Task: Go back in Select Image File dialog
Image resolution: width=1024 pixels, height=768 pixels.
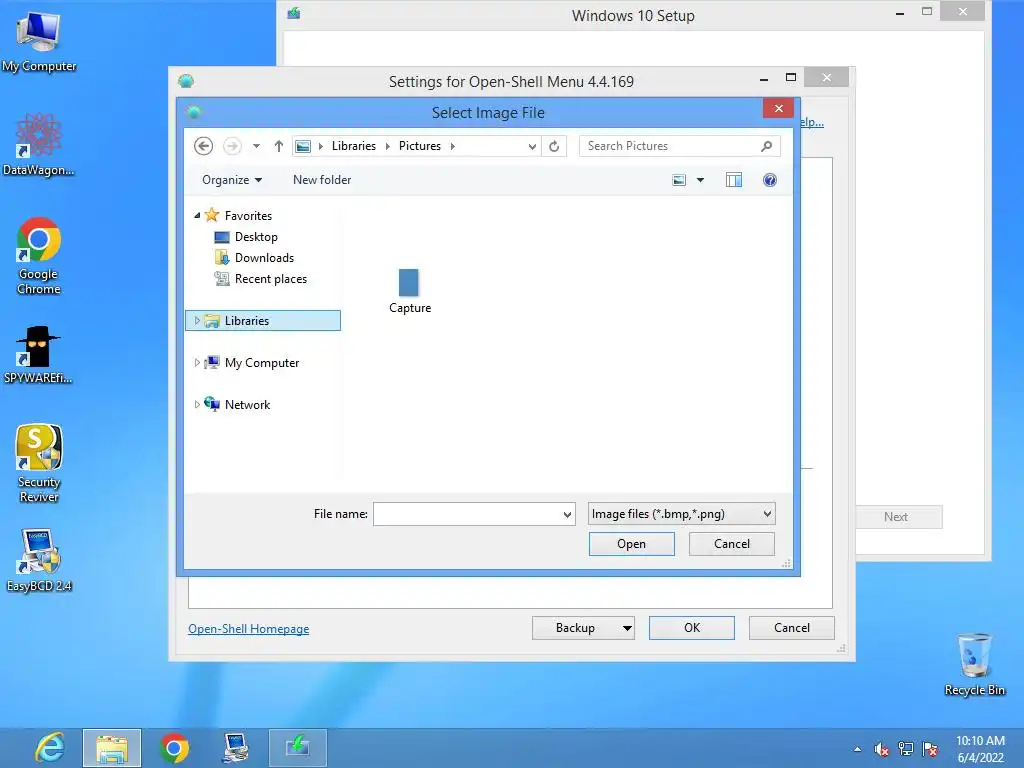Action: pyautogui.click(x=203, y=146)
